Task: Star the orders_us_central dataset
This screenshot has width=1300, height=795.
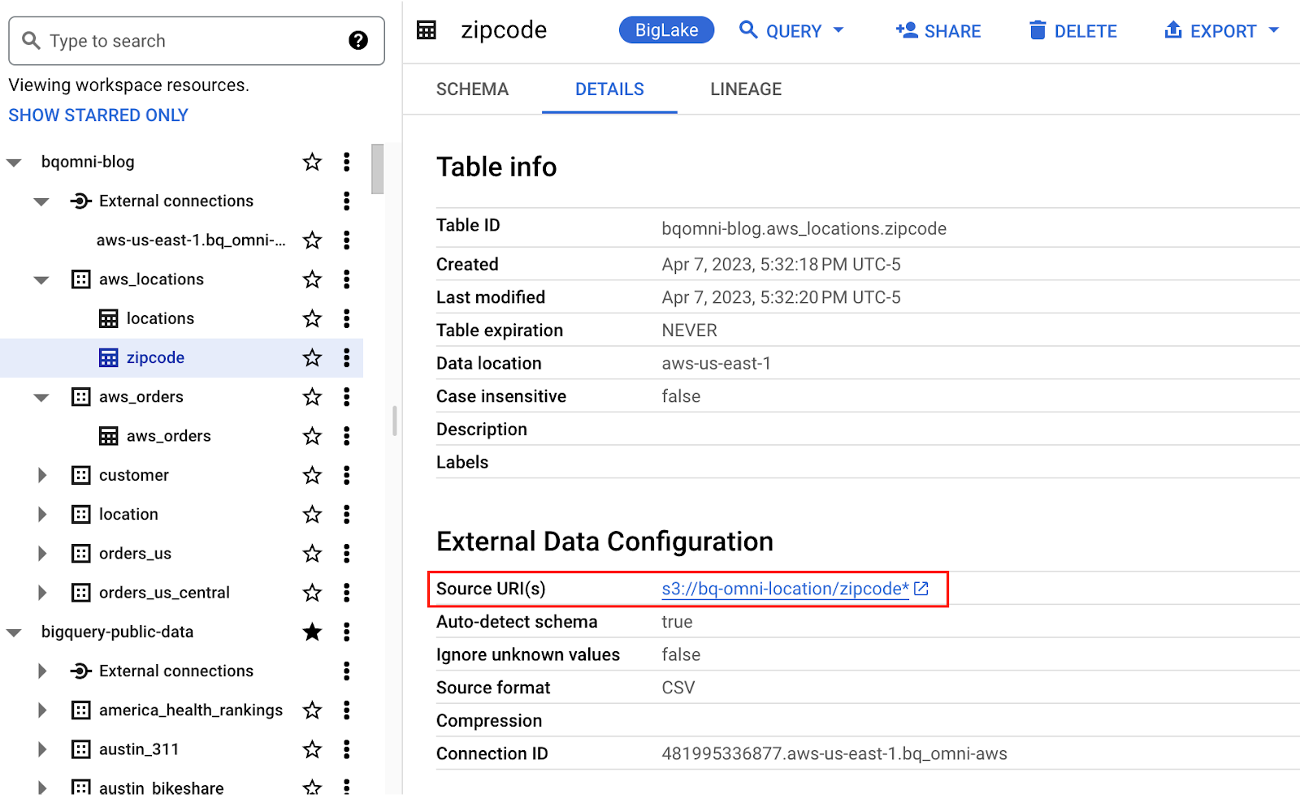Action: 312,592
